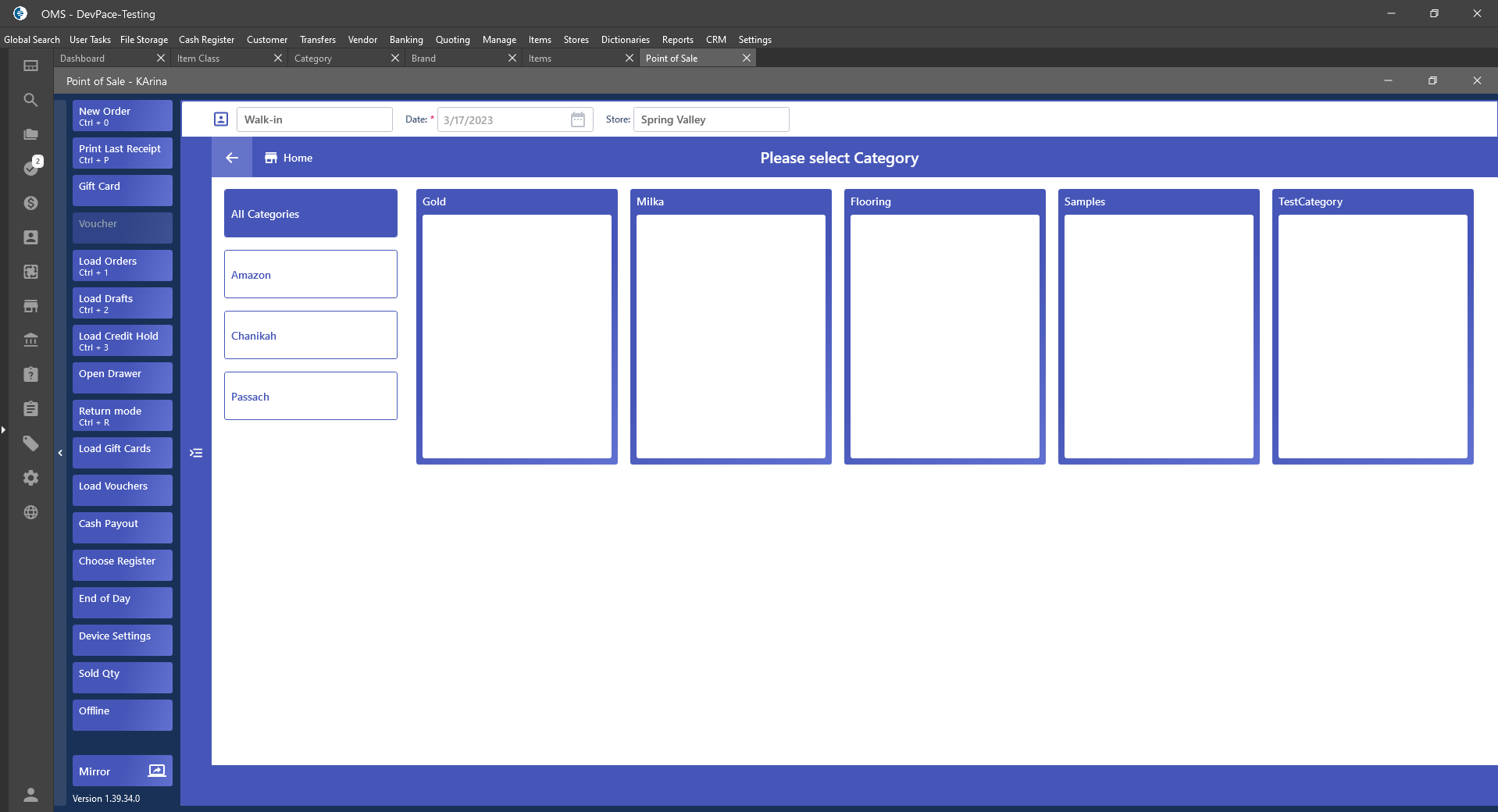Open the Cash Register menu
1498x812 pixels.
[206, 40]
